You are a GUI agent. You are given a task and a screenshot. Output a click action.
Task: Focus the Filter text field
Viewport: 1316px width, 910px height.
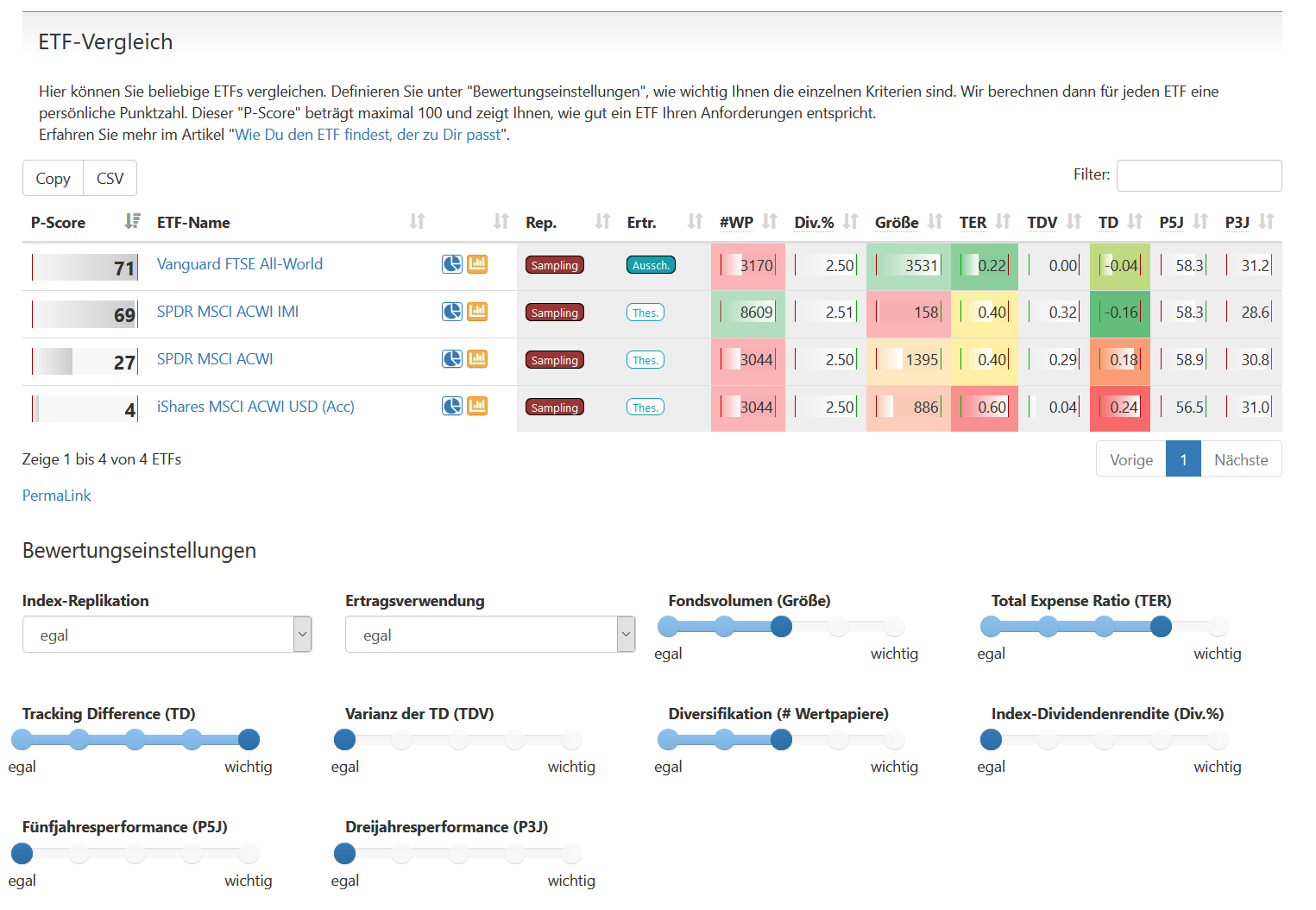1199,175
